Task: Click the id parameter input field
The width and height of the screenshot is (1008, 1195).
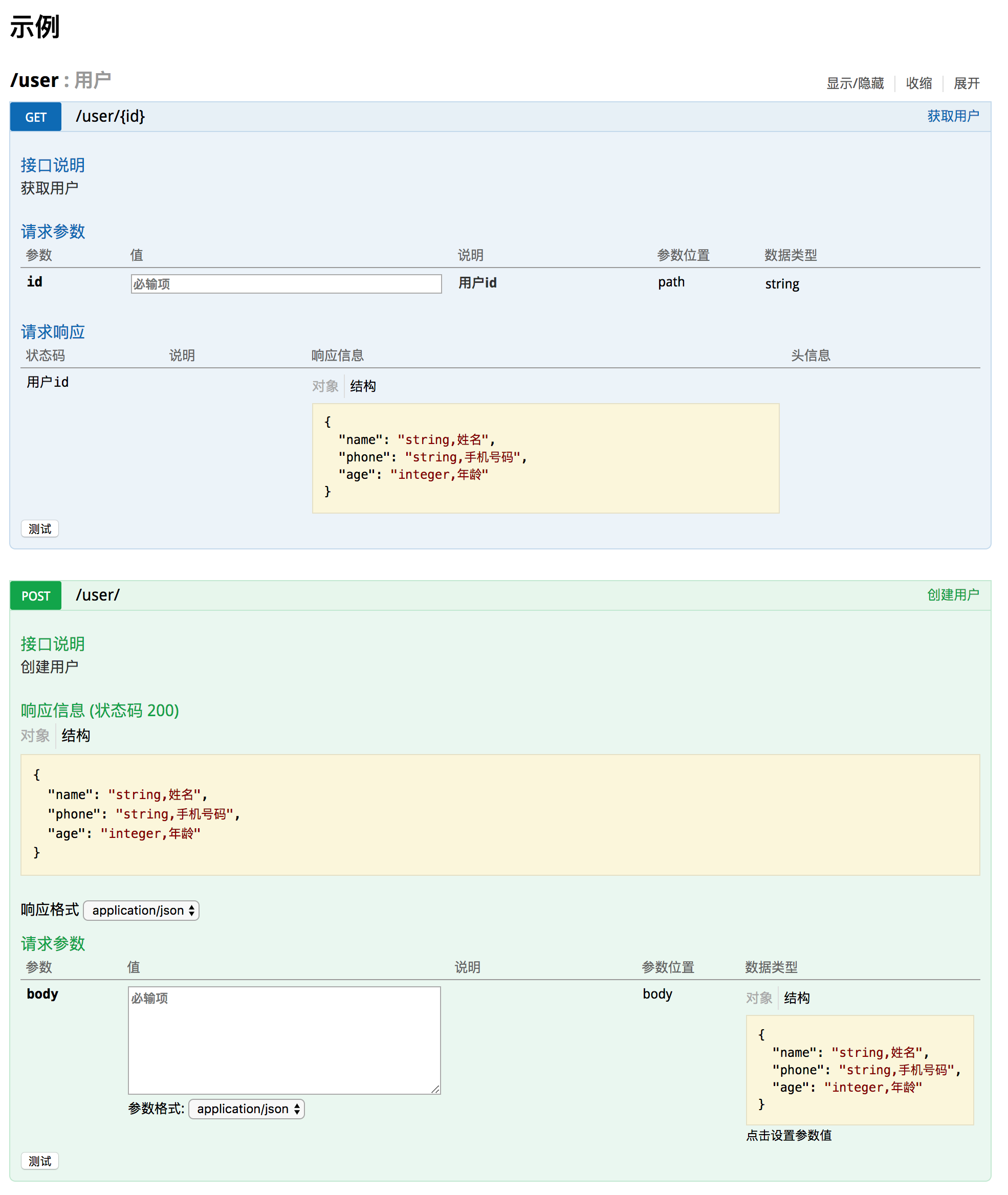Action: coord(286,284)
